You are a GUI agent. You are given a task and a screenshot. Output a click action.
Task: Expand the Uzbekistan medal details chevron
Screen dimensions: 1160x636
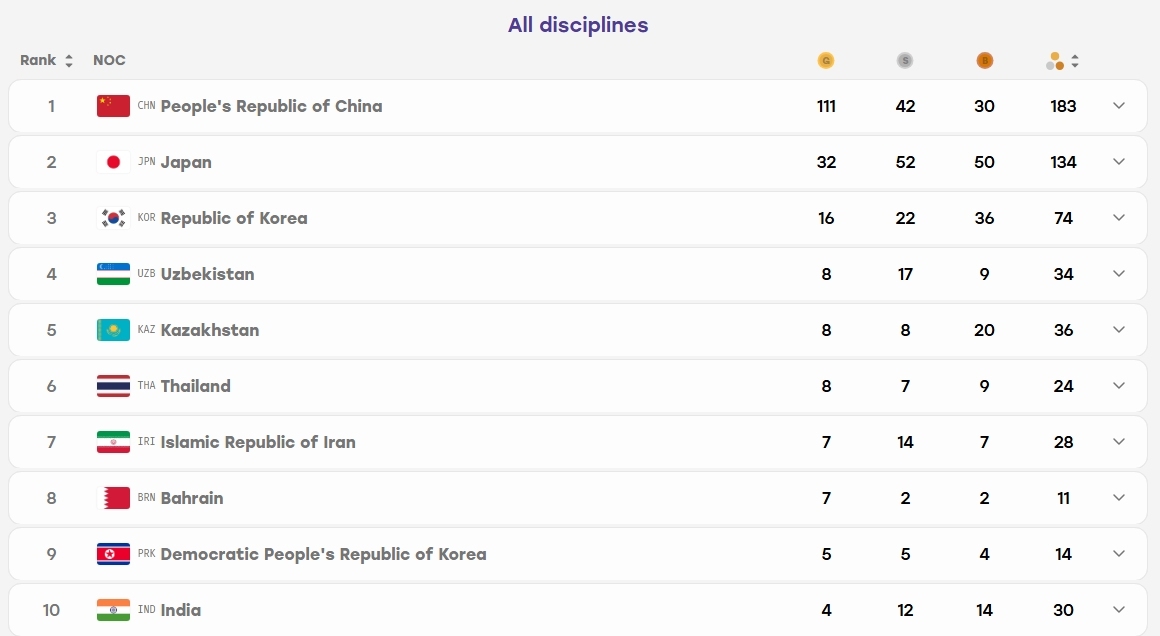tap(1119, 274)
